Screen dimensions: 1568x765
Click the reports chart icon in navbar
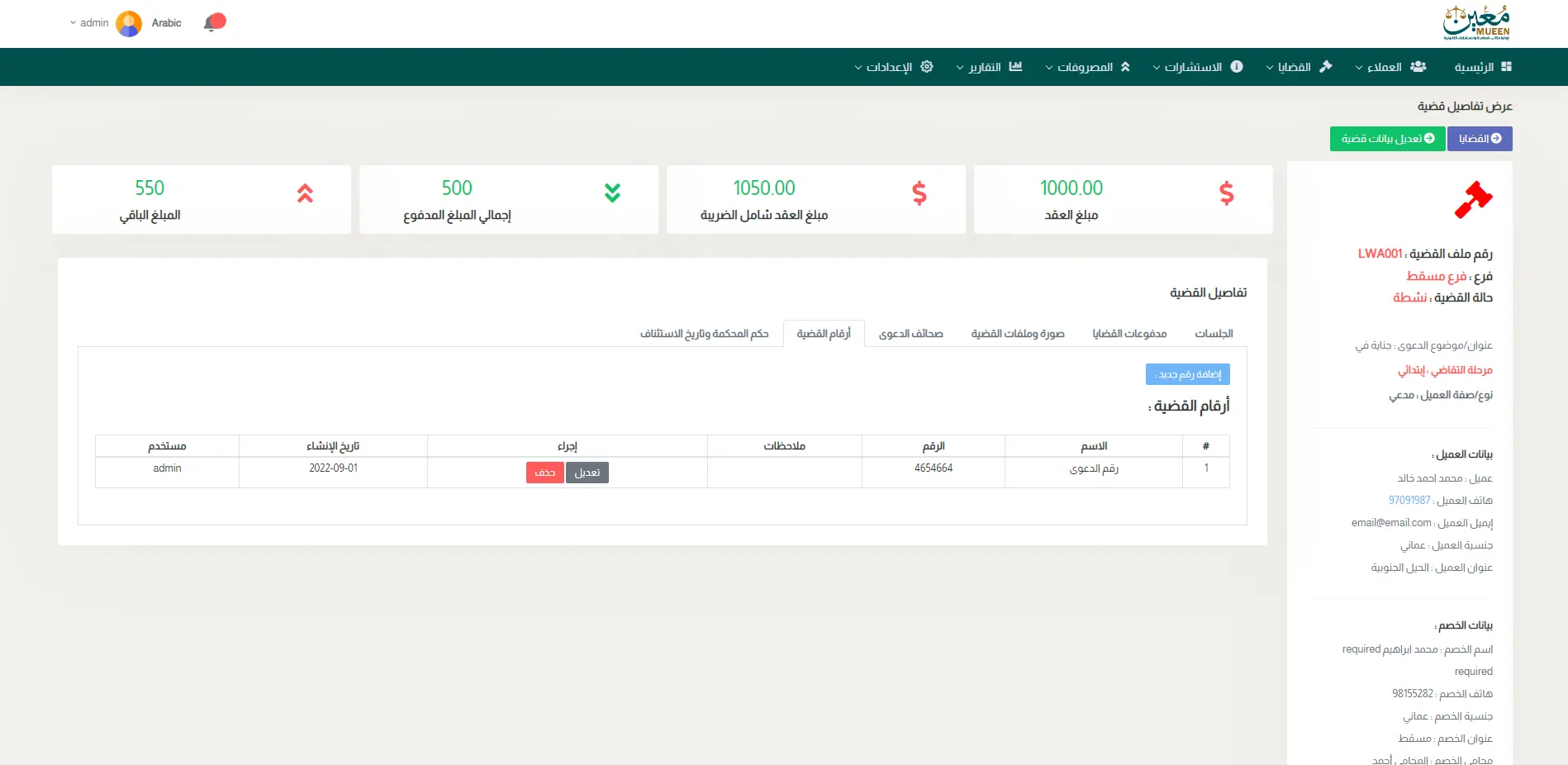(x=1015, y=67)
